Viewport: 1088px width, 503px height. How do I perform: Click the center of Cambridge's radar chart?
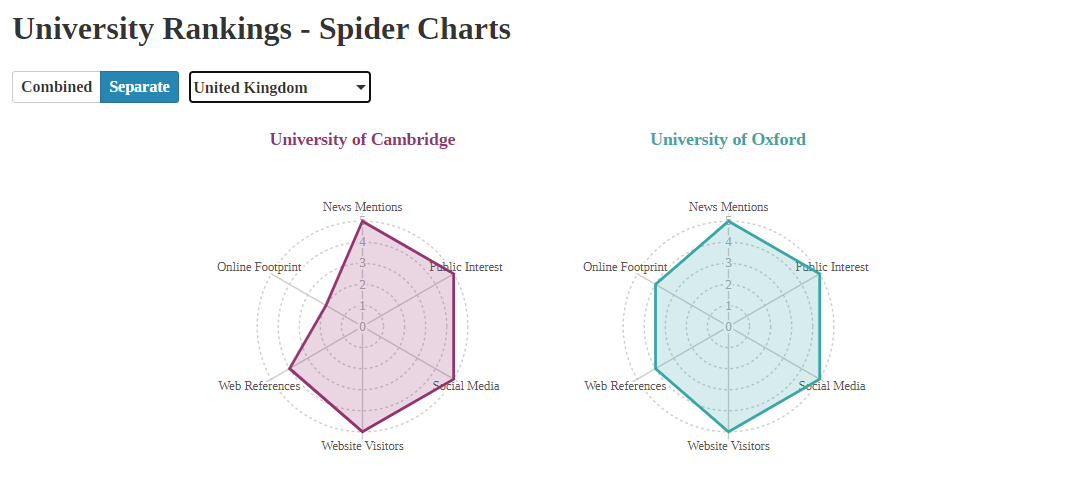tap(362, 326)
